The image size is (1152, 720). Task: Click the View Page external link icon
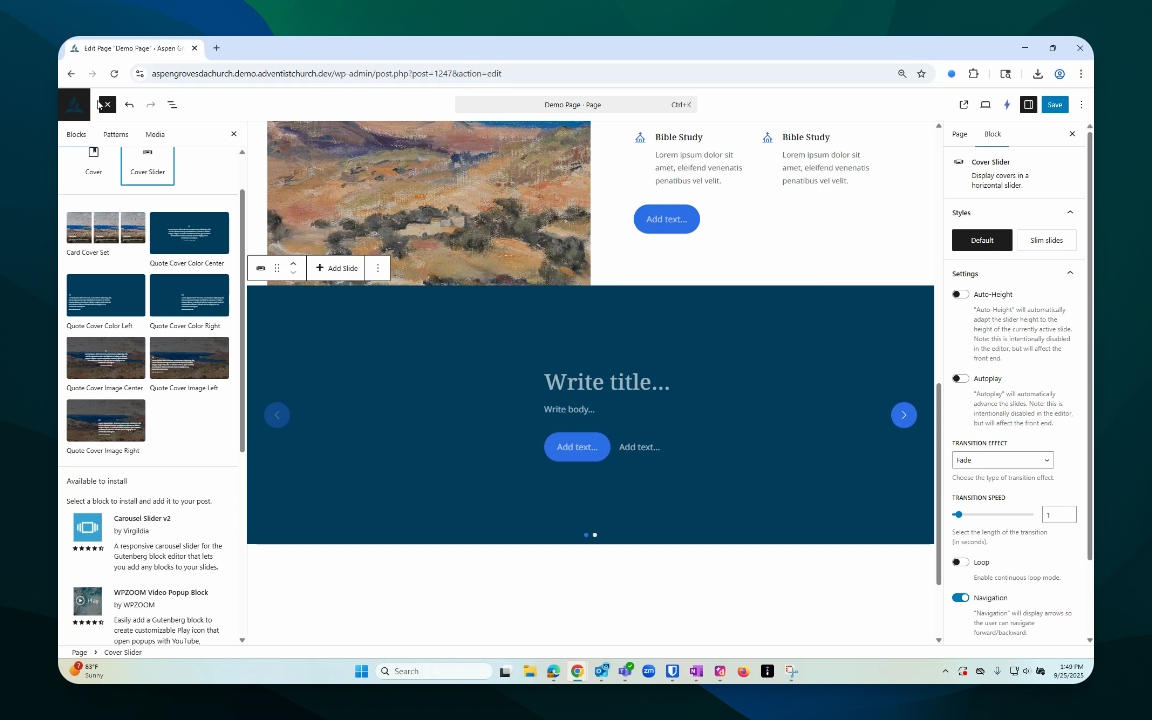[x=964, y=105]
